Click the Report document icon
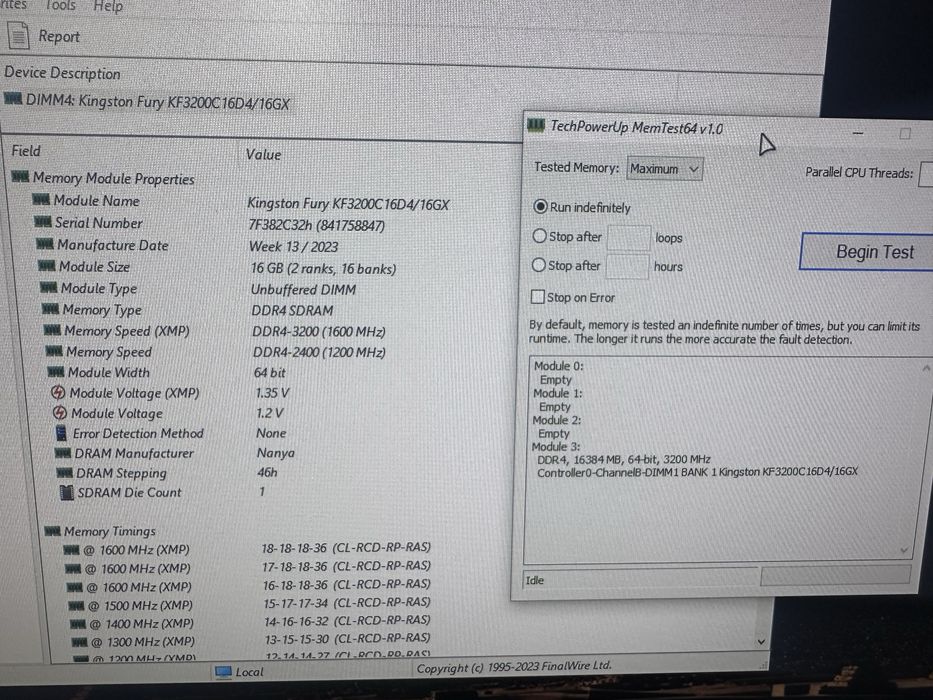The width and height of the screenshot is (933, 700). (18, 35)
